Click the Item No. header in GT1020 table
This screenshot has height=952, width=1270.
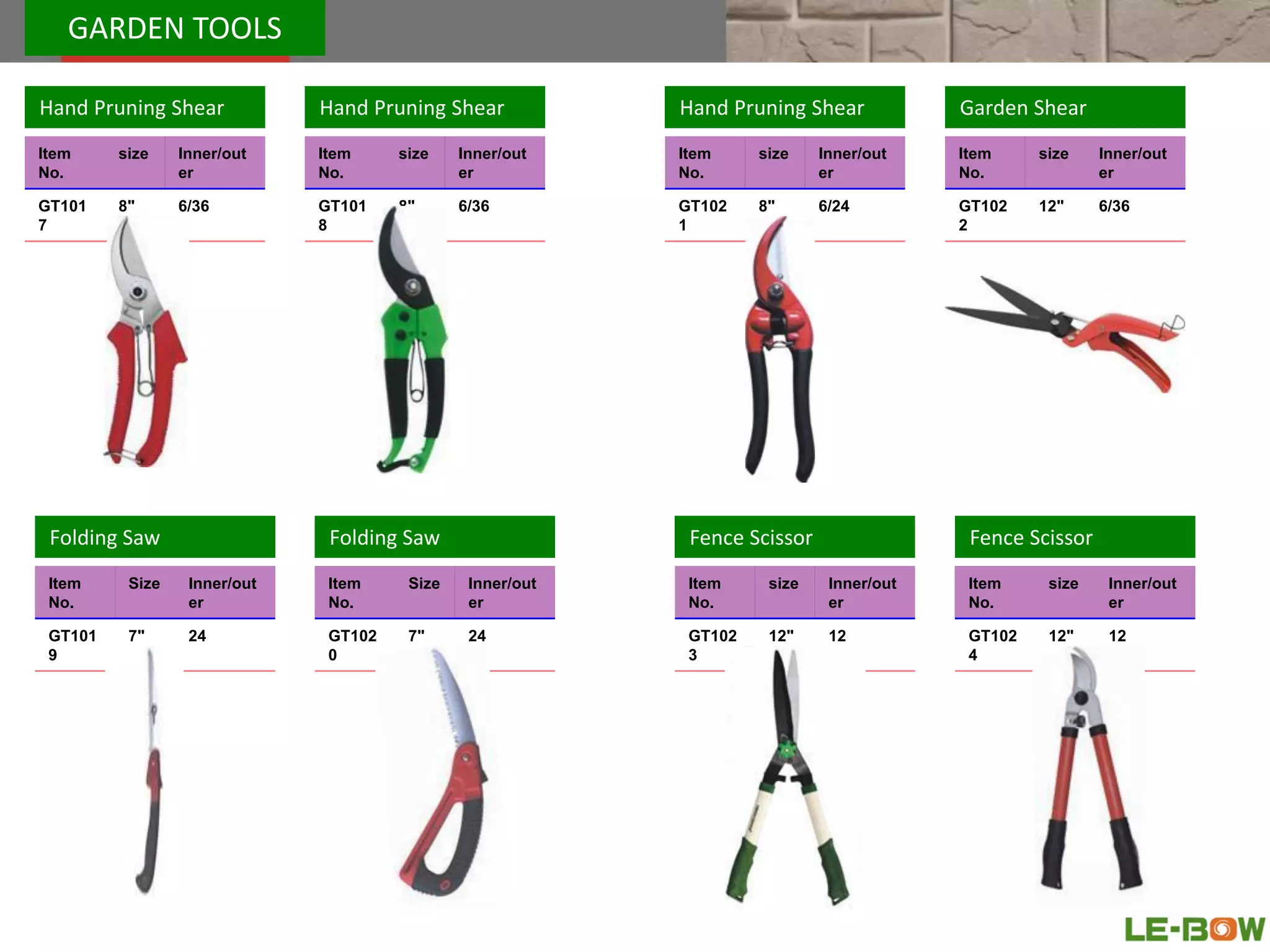point(344,593)
